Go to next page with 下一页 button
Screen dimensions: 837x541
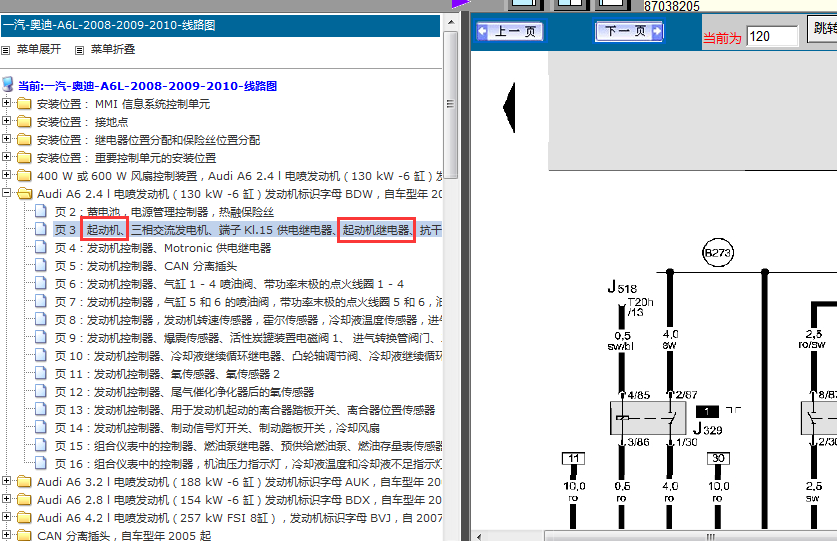click(x=629, y=31)
